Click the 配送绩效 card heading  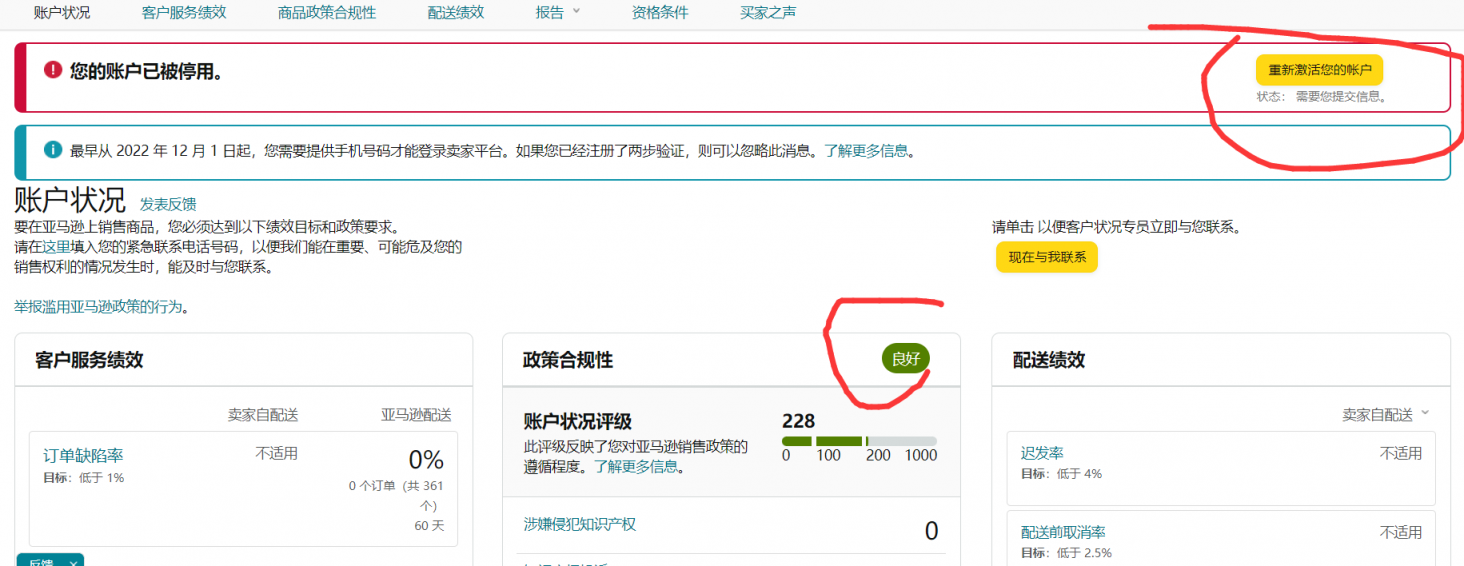pyautogui.click(x=1049, y=360)
